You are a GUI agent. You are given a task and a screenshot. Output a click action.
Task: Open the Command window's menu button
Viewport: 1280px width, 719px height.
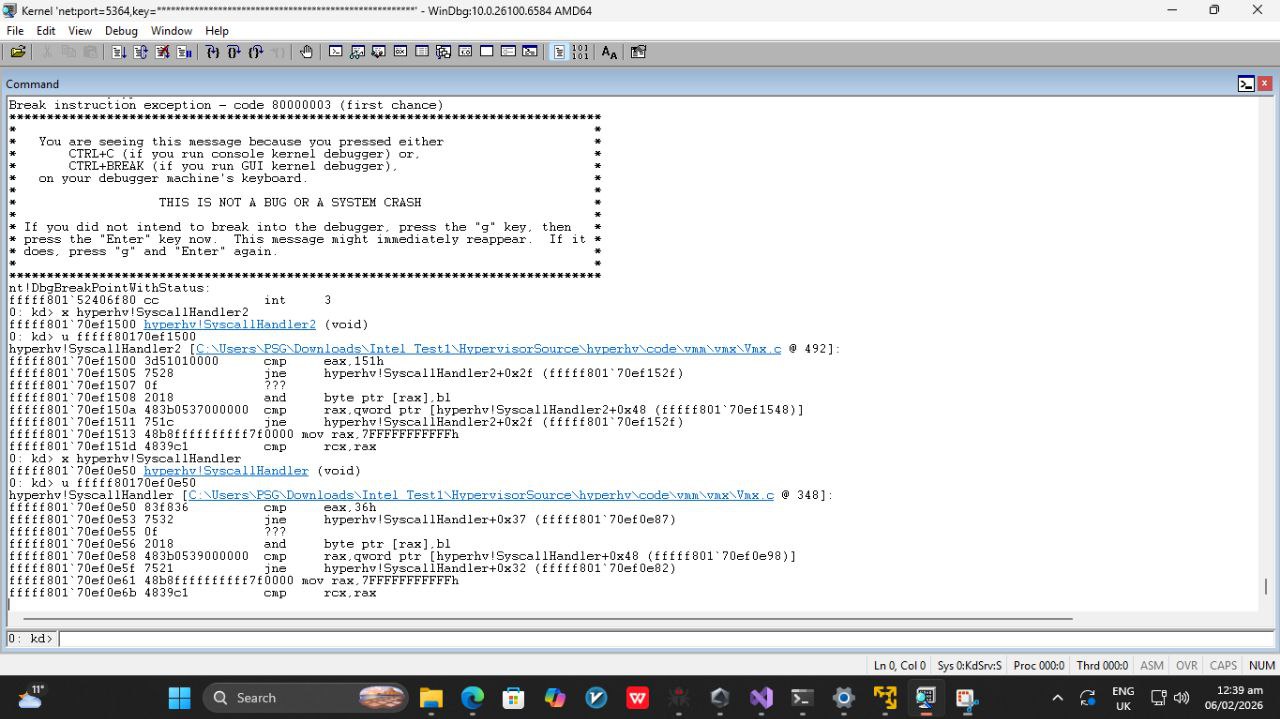pyautogui.click(x=1246, y=84)
